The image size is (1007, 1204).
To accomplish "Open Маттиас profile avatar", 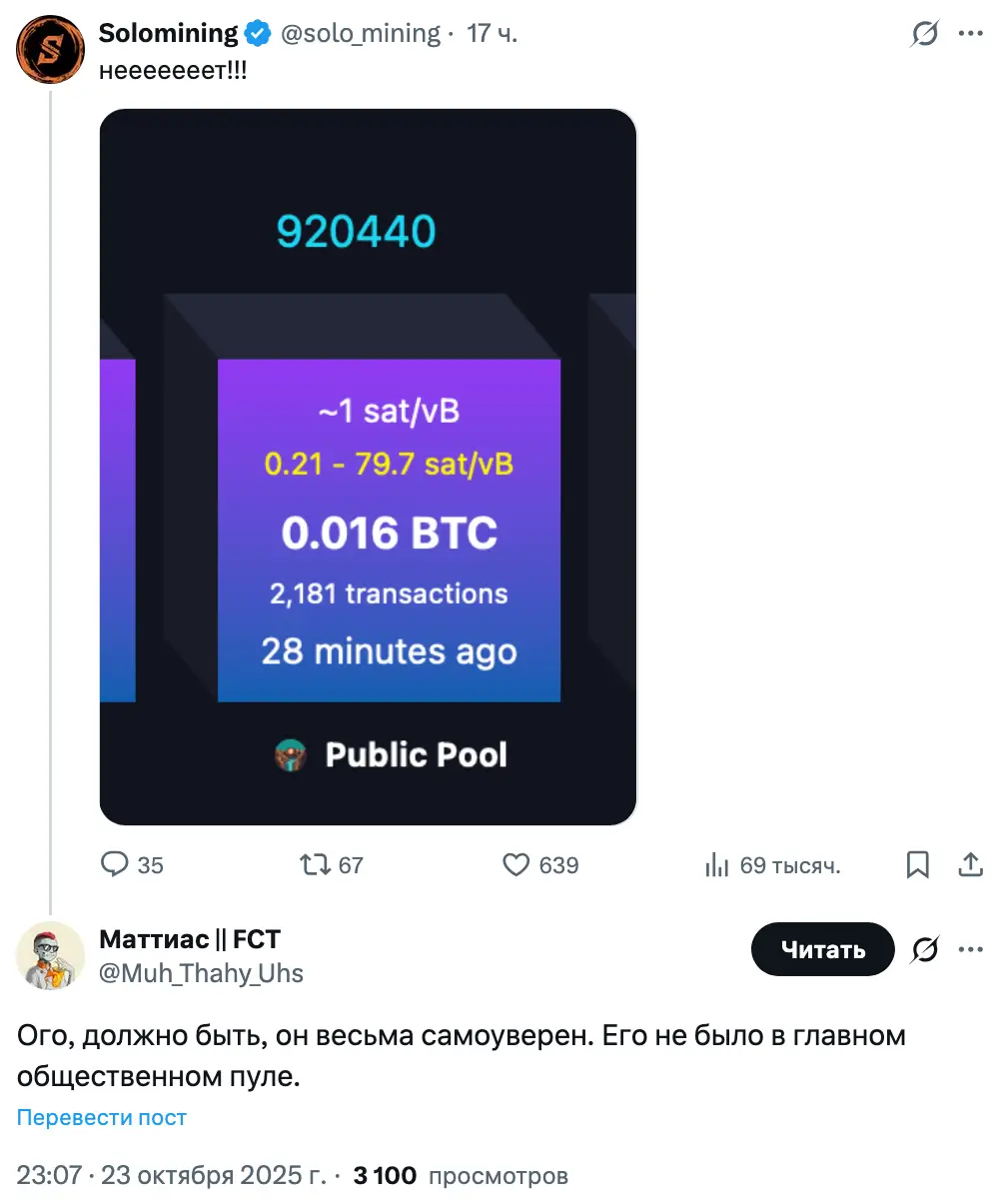I will [50, 956].
